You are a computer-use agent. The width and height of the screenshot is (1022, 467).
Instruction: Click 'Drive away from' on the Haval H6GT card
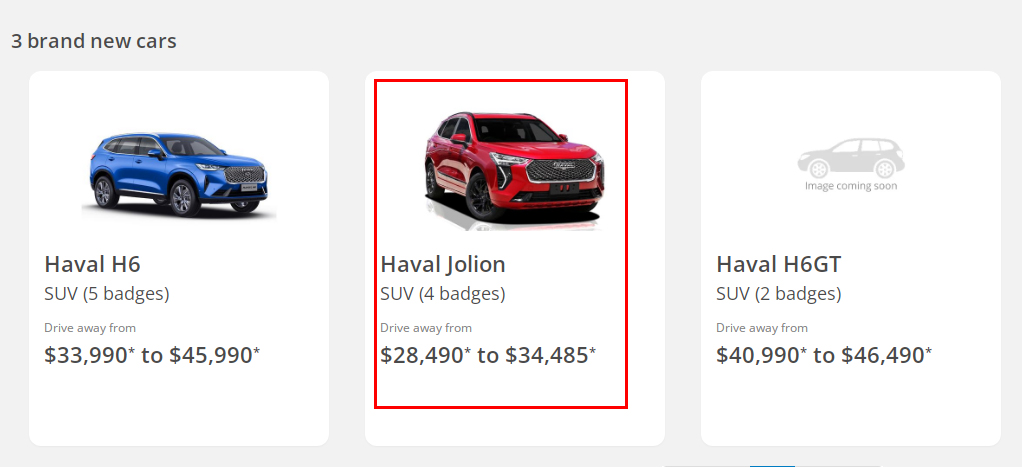pyautogui.click(x=762, y=328)
